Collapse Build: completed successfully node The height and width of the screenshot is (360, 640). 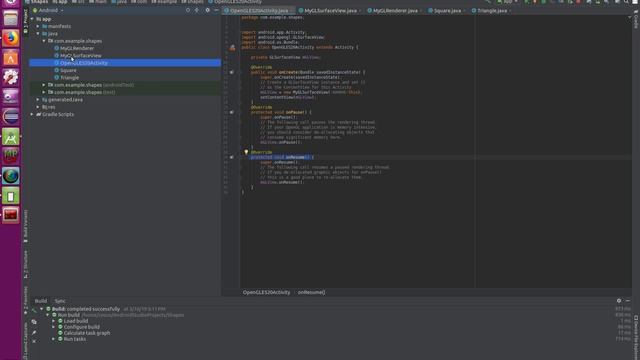[x=42, y=309]
